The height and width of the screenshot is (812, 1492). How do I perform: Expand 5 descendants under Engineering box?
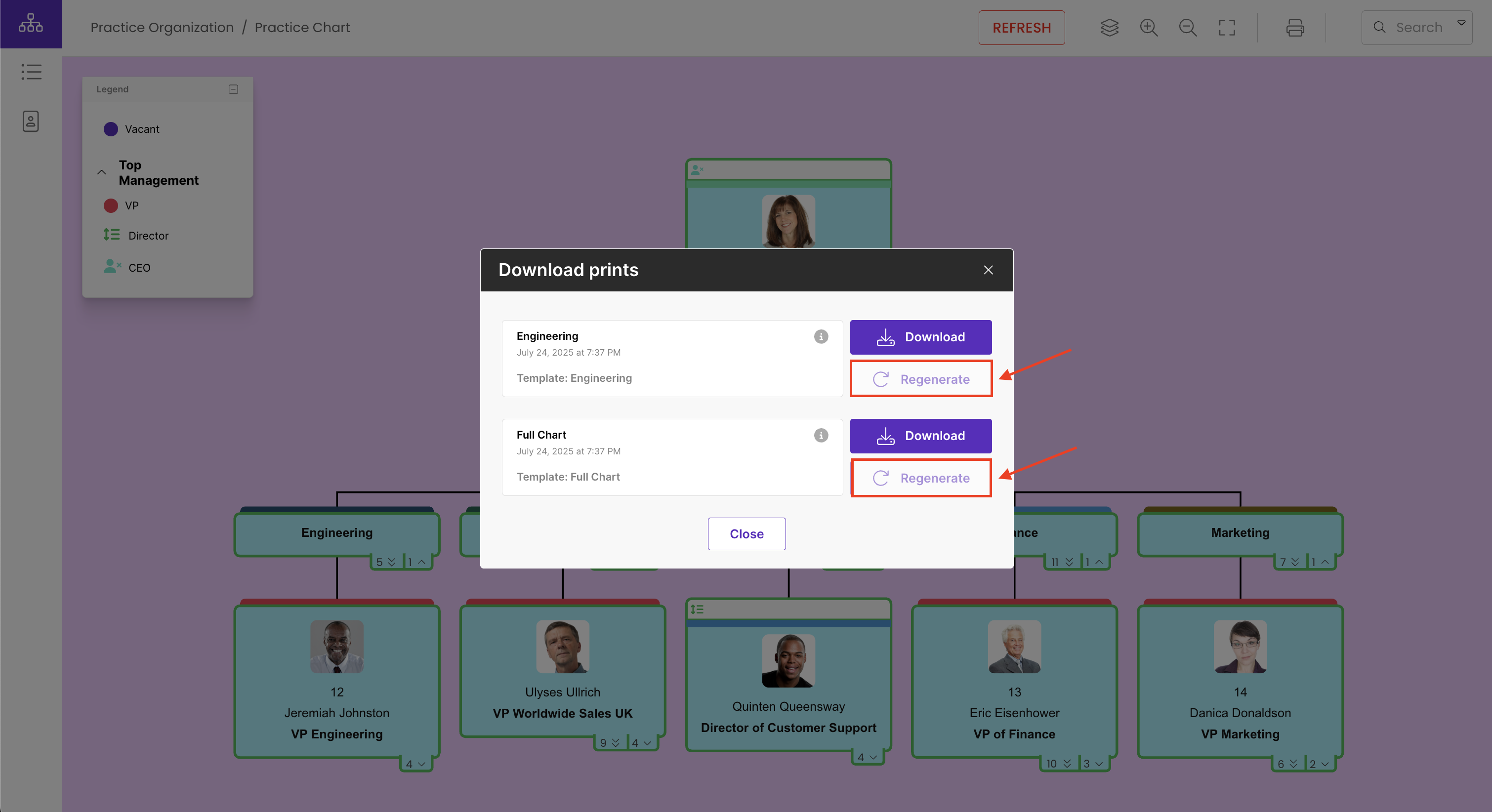coord(386,562)
